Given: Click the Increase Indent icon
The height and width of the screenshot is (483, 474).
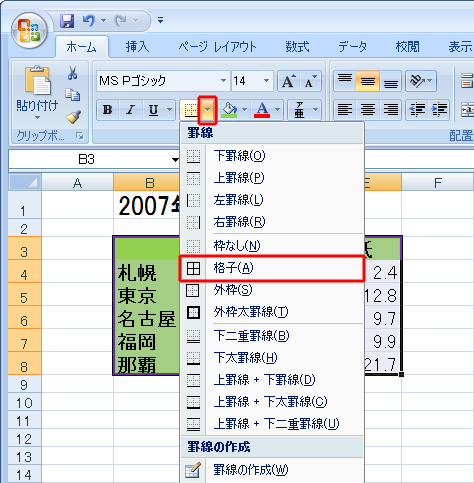Looking at the screenshot, I should (x=439, y=109).
